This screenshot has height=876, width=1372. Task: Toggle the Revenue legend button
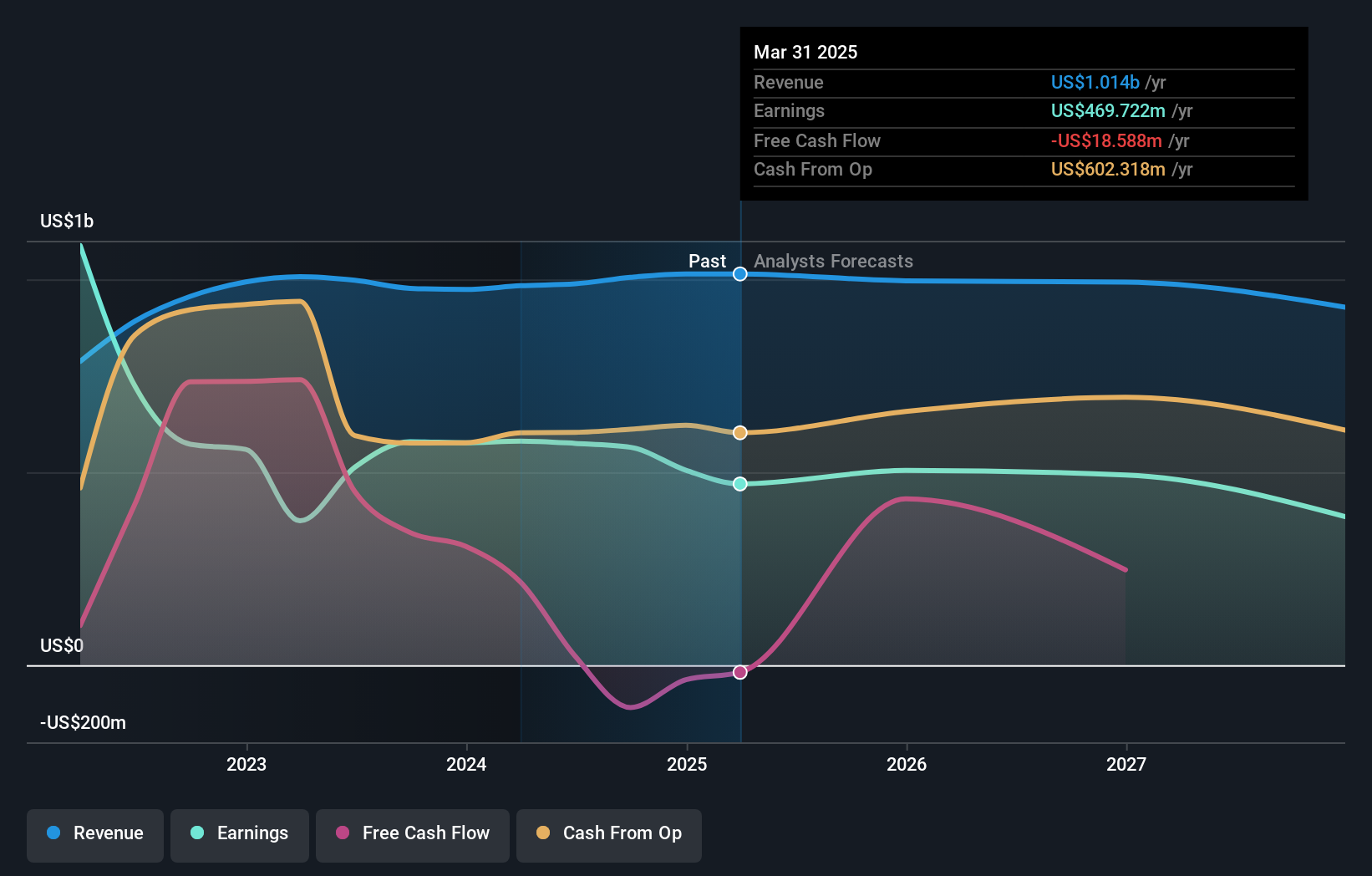(x=95, y=835)
